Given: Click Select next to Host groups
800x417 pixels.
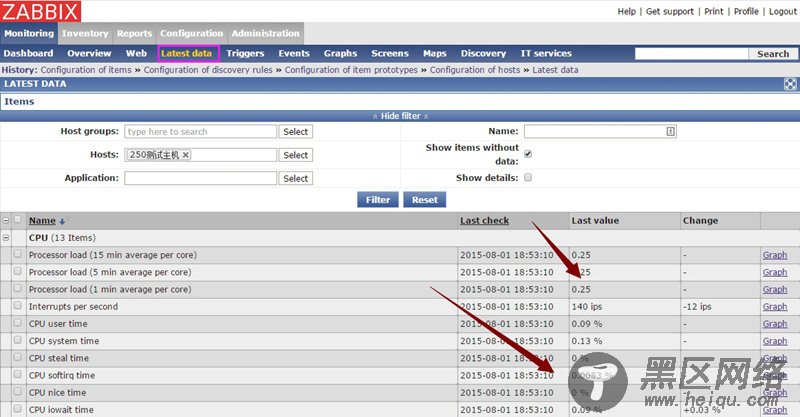Looking at the screenshot, I should [x=295, y=132].
